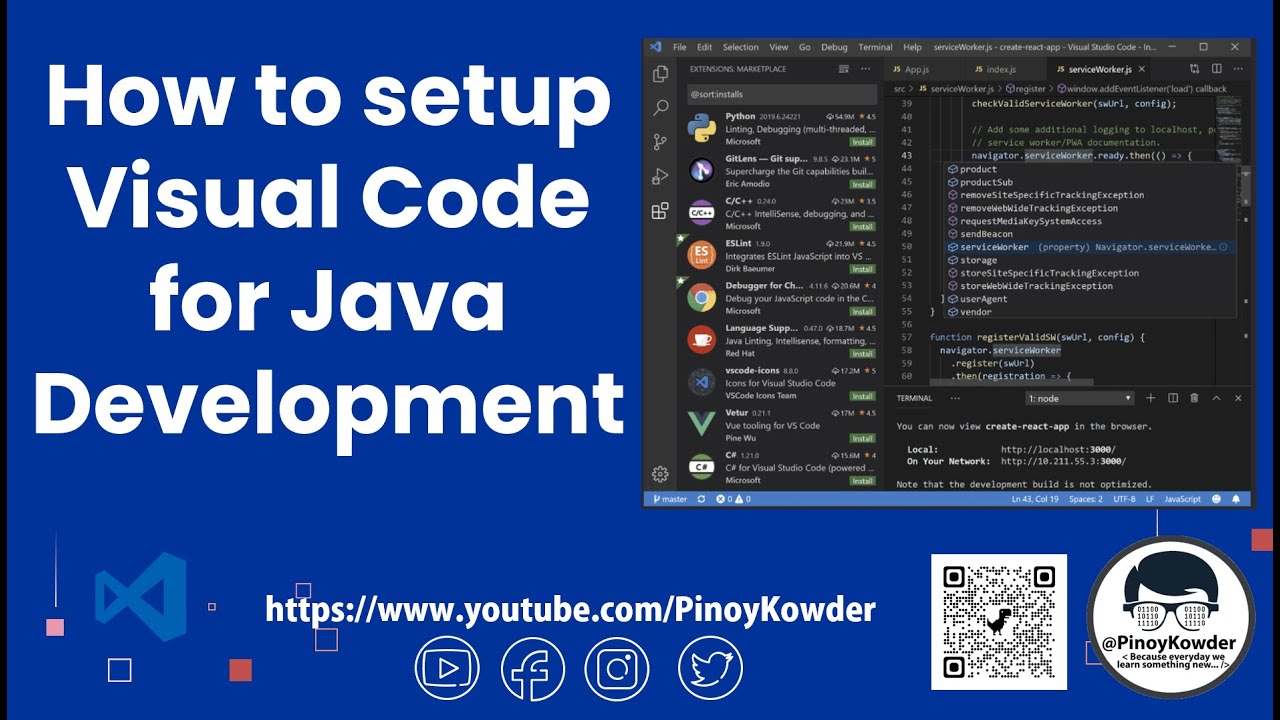Click the open changes compare icon
This screenshot has width=1280, height=720.
(1195, 69)
